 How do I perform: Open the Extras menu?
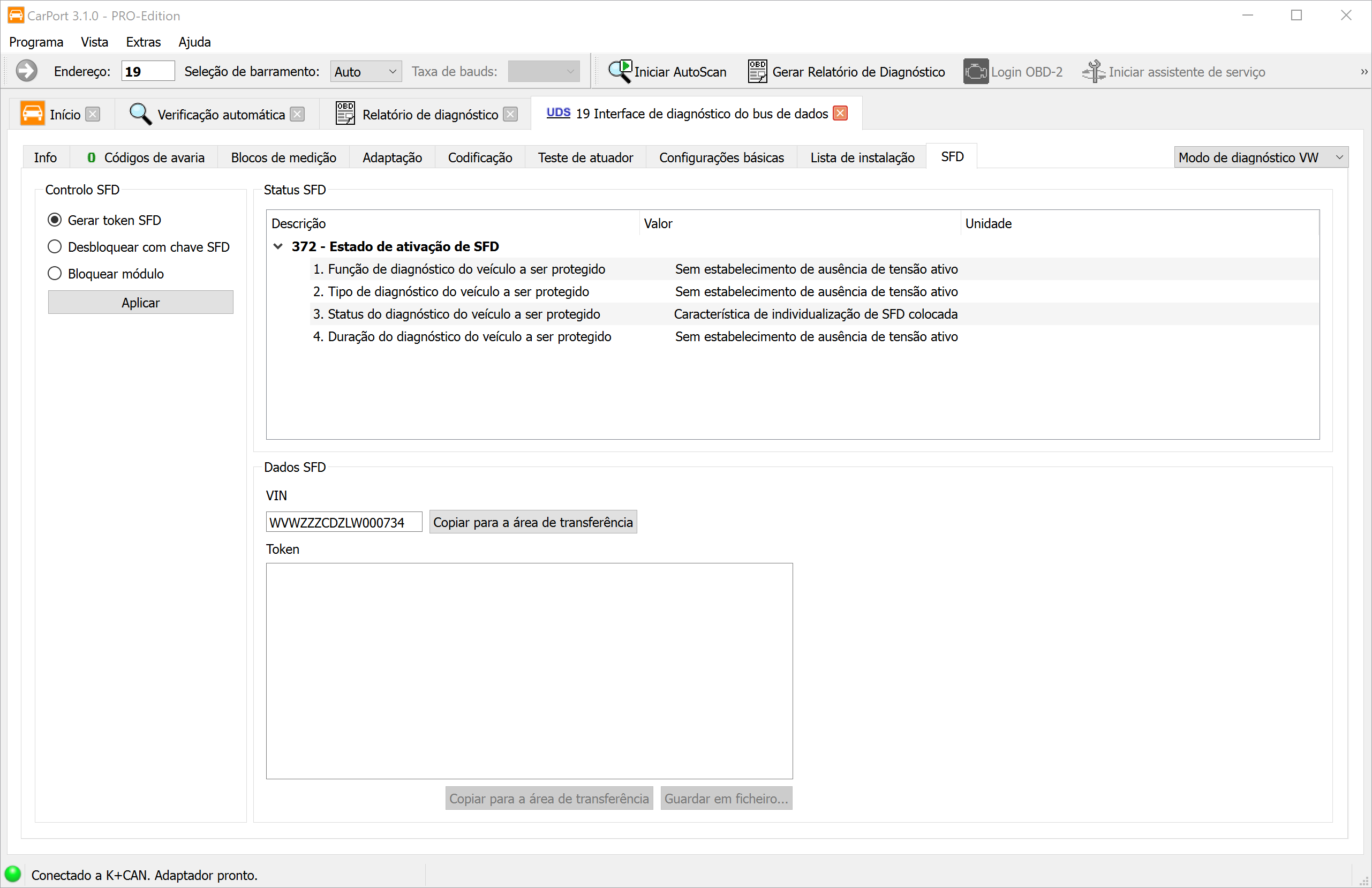(143, 42)
